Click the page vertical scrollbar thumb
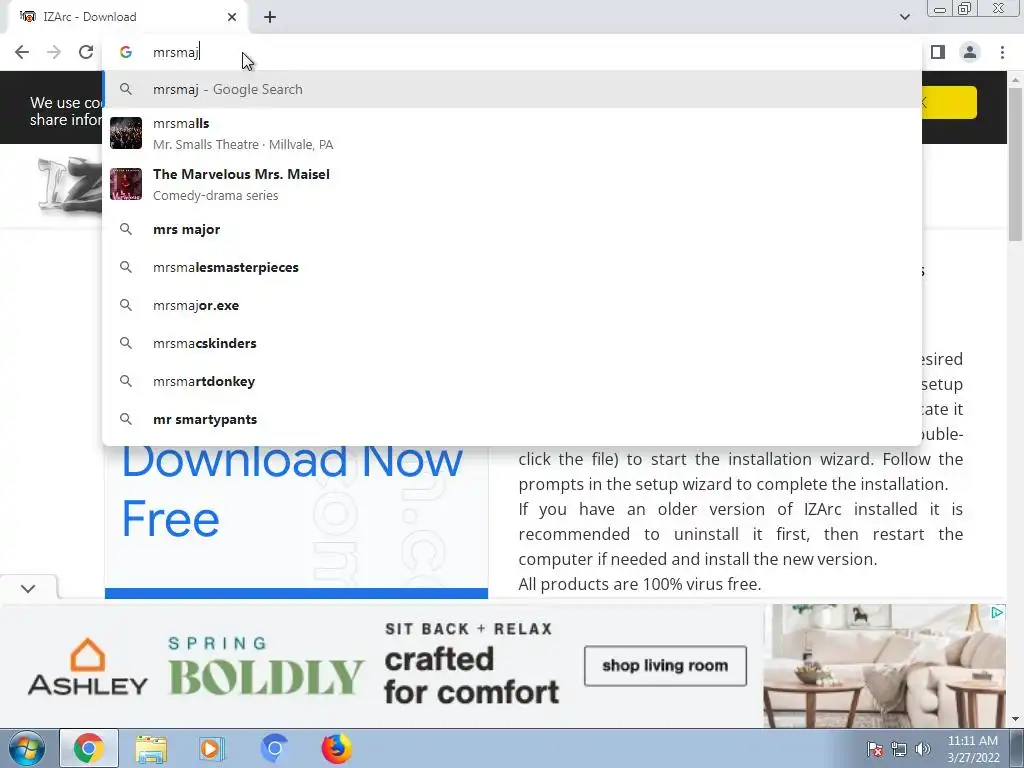The width and height of the screenshot is (1024, 768). pos(1015,163)
